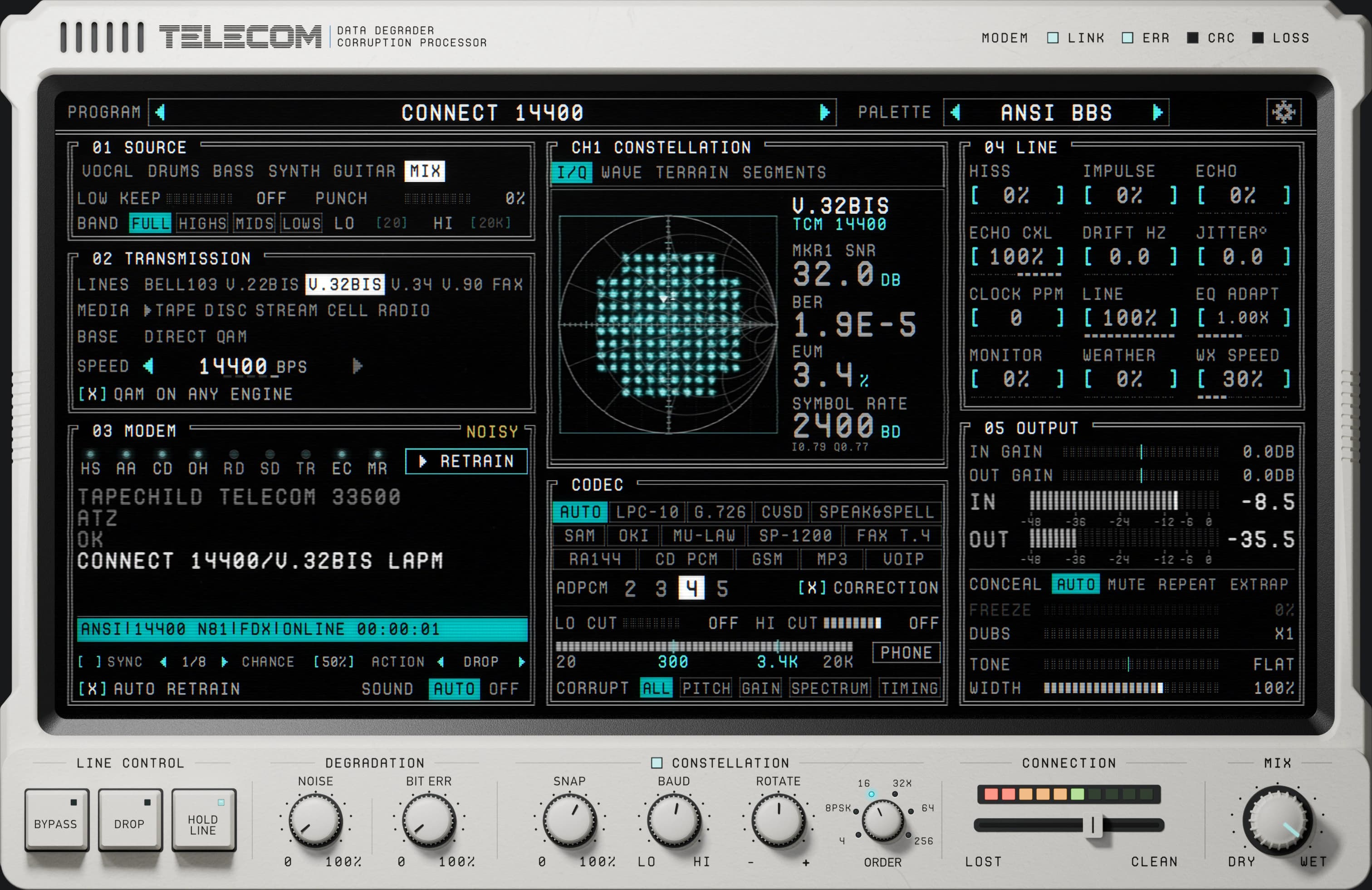Switch to the WAVE constellation tab
Screen dimensions: 1372x890
point(622,172)
